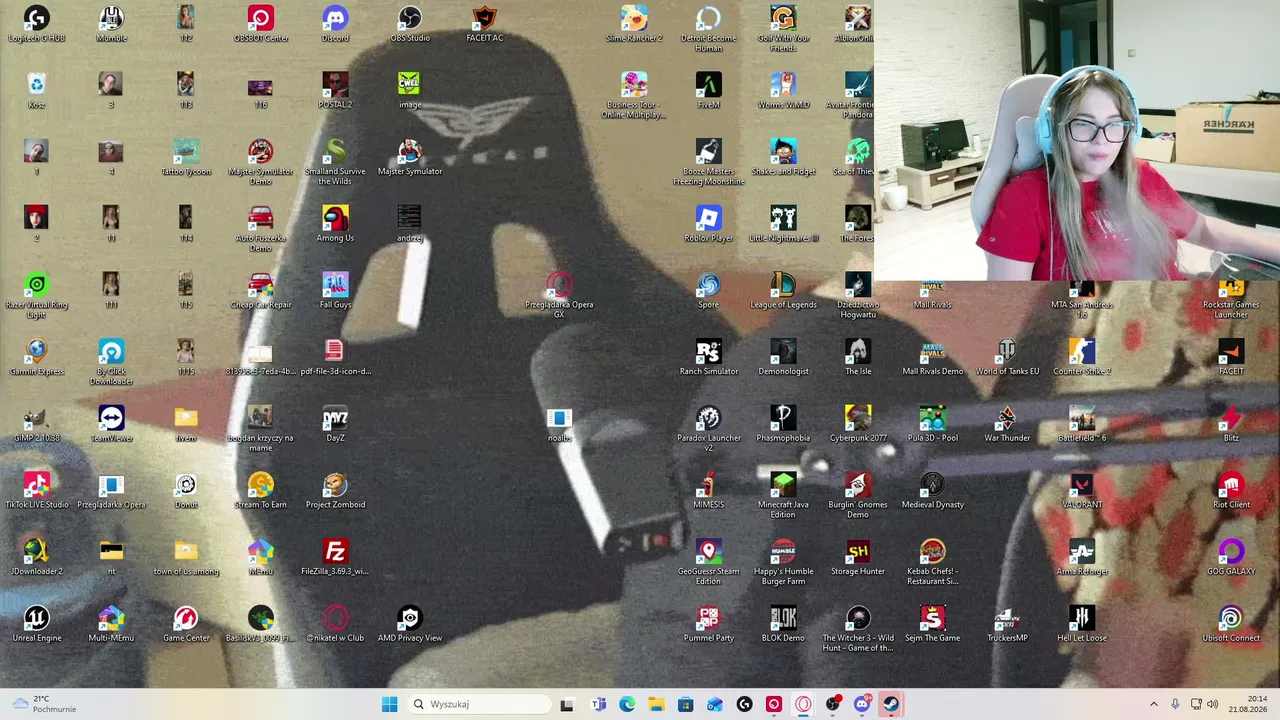Launch Roblox Player desktop icon
The width and height of the screenshot is (1280, 720).
coord(709,225)
